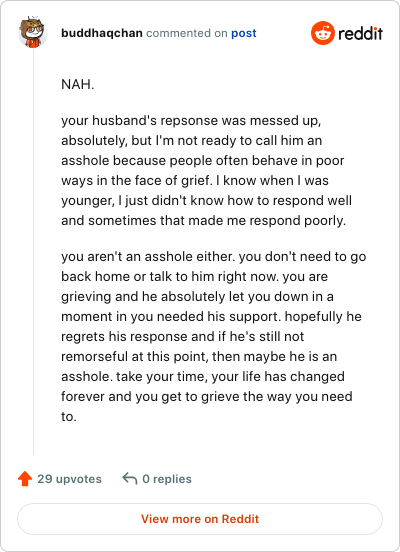Click the paragraph starting "you aren't an asshole"

coord(214,337)
